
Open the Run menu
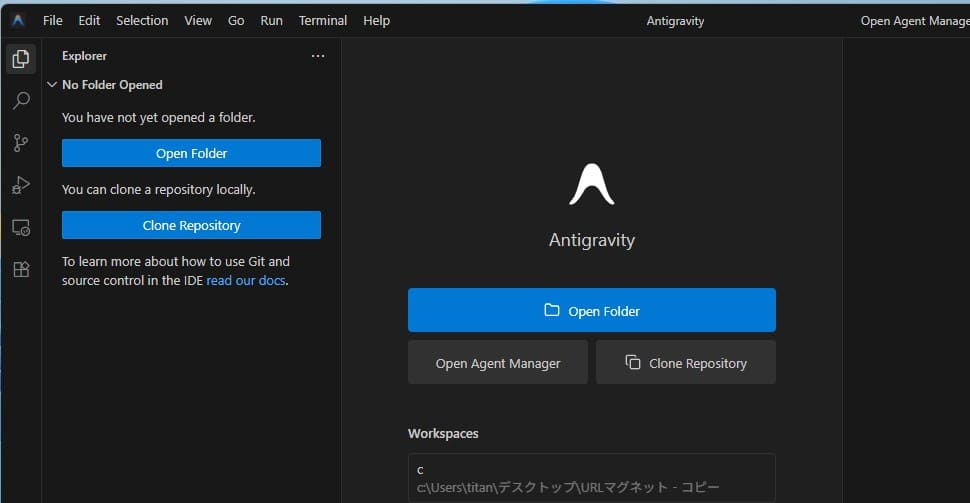pos(271,20)
